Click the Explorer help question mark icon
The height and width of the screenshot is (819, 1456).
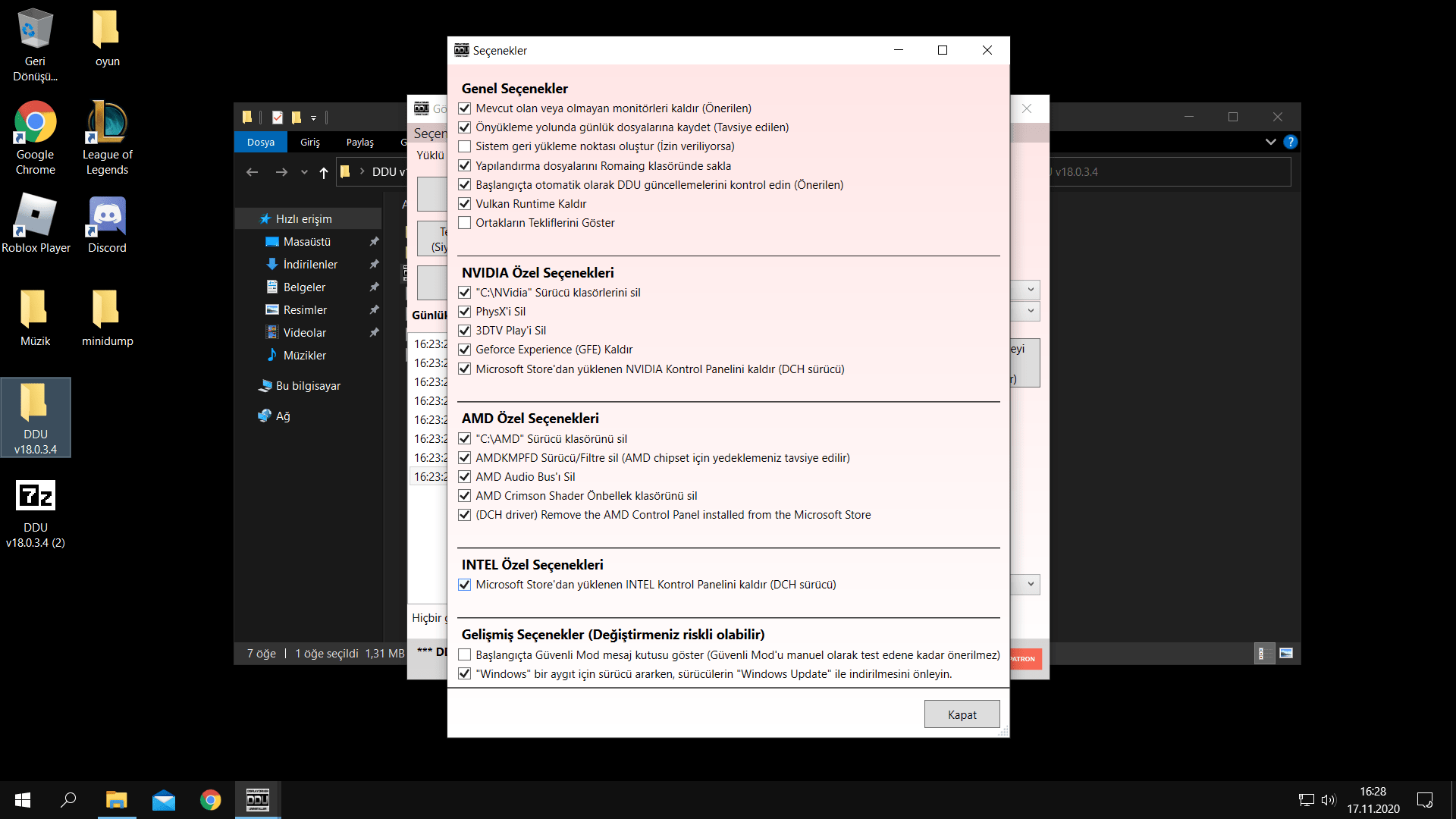click(1290, 142)
